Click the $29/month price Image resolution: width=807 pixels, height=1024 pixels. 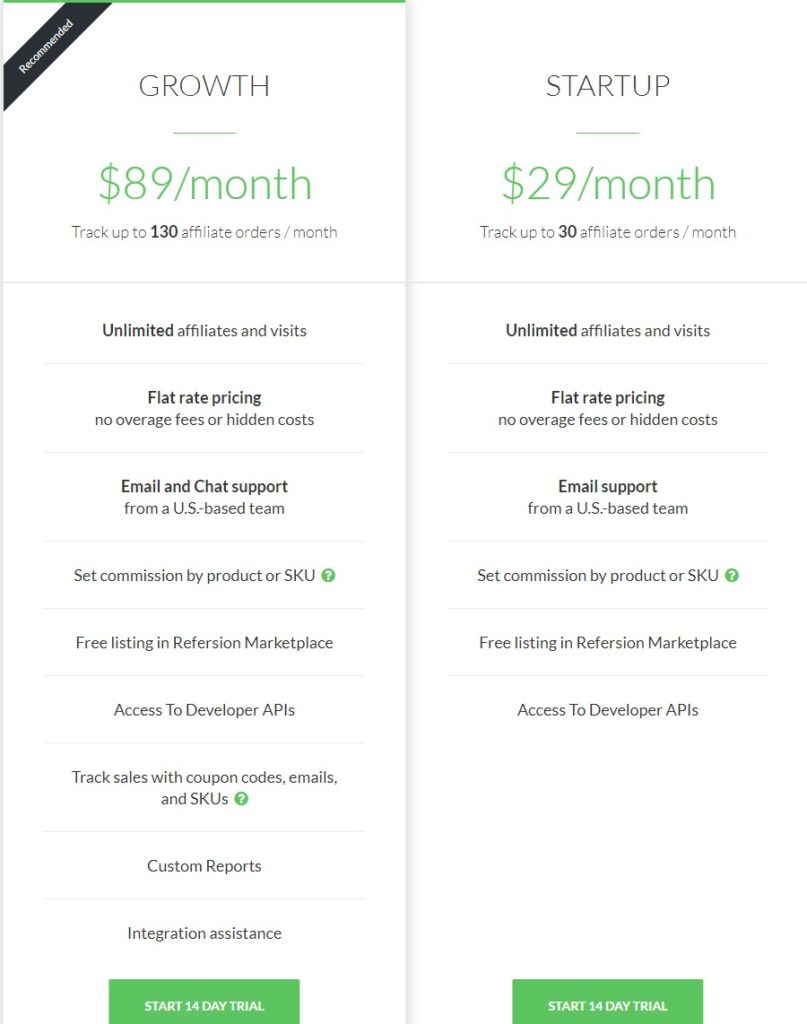[x=609, y=184]
